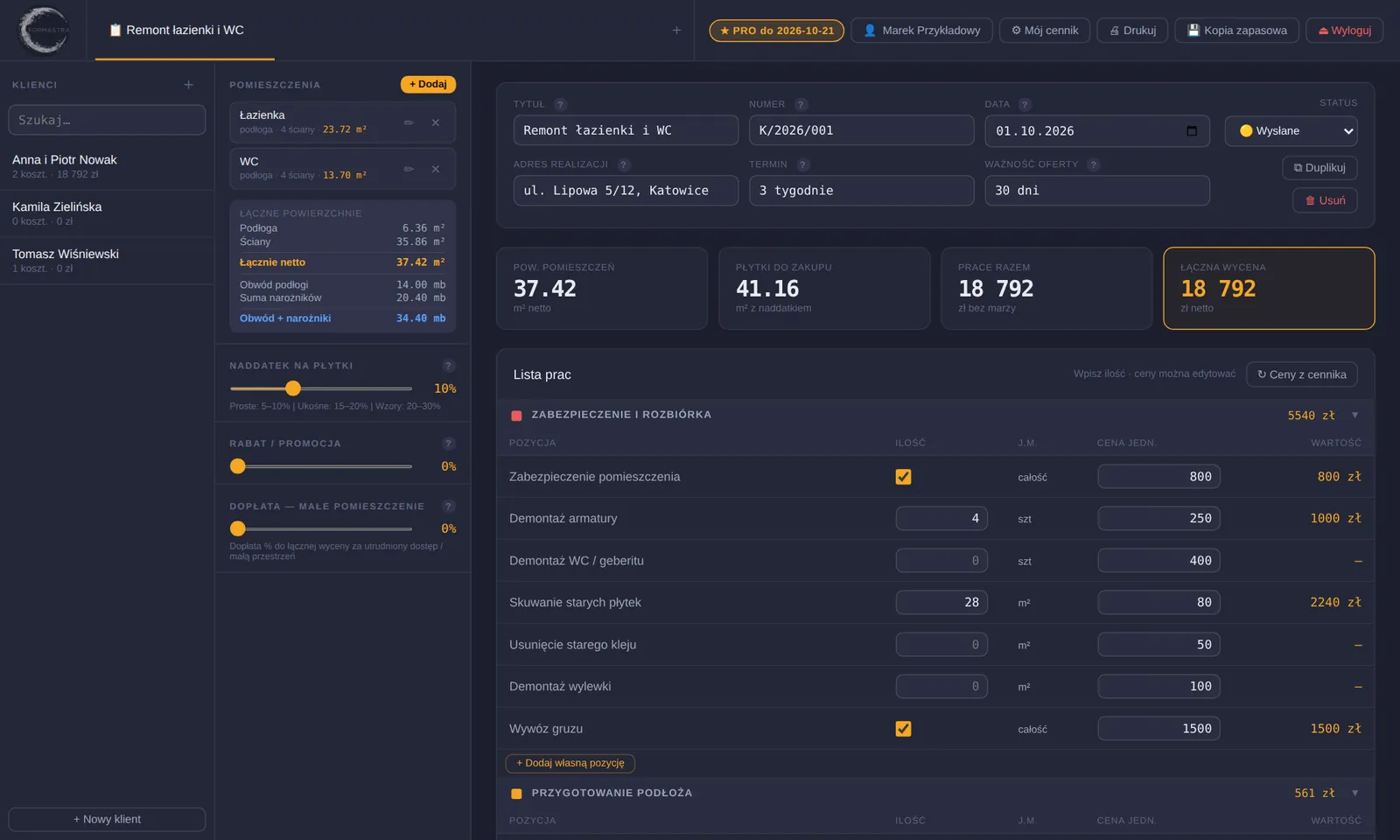This screenshot has height=840, width=1400.
Task: Print the estimate with Drukuj
Action: (1132, 31)
